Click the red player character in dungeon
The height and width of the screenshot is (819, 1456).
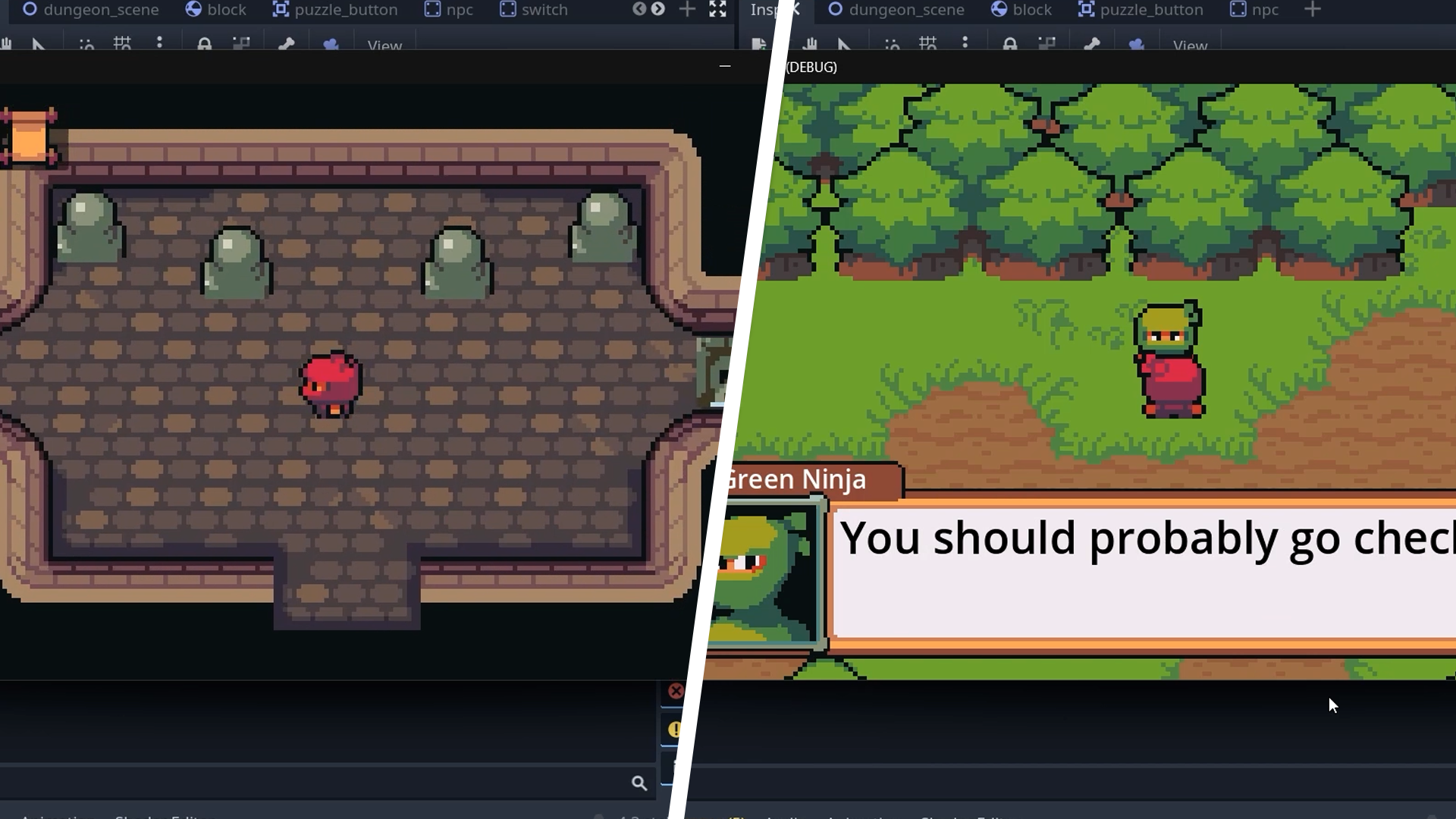click(x=331, y=384)
